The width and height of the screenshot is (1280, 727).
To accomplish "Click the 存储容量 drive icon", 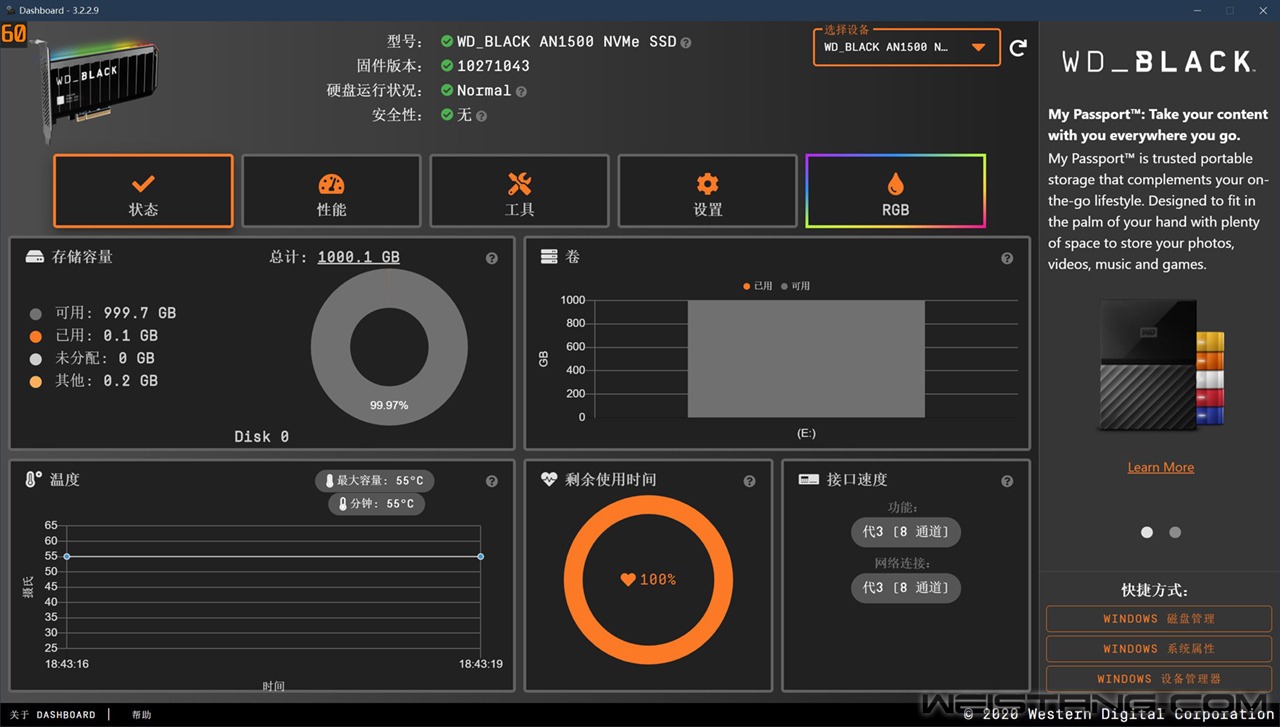I will (x=35, y=257).
